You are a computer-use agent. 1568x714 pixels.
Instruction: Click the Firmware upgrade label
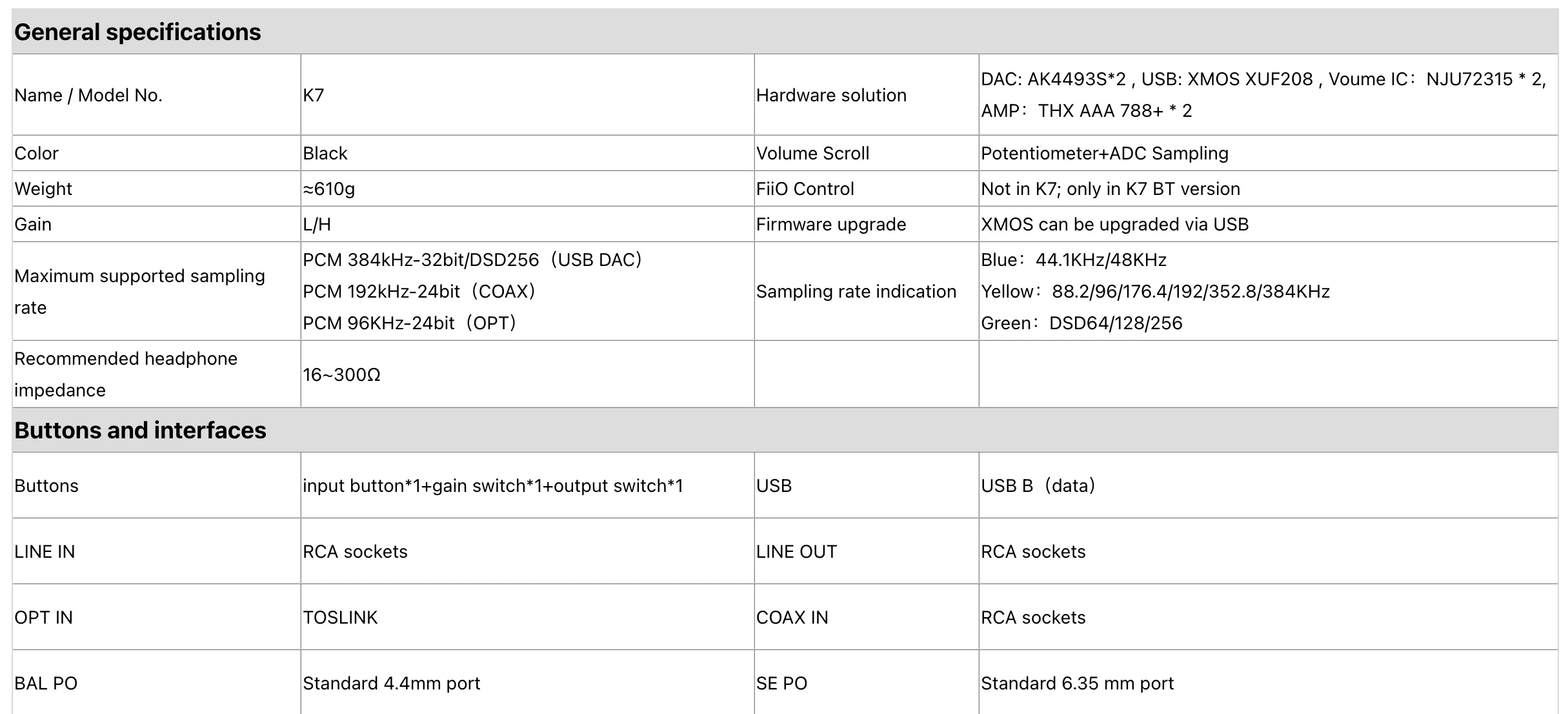(x=831, y=224)
